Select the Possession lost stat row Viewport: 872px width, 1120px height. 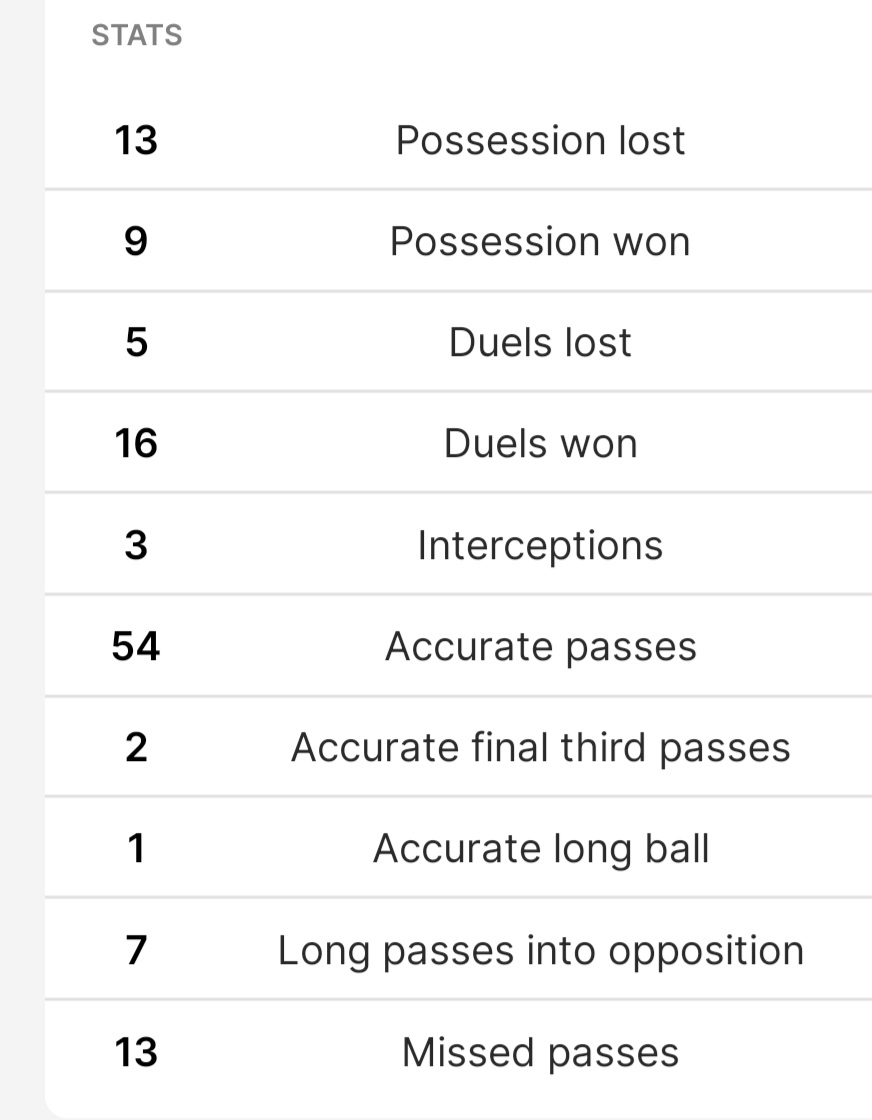[x=458, y=139]
